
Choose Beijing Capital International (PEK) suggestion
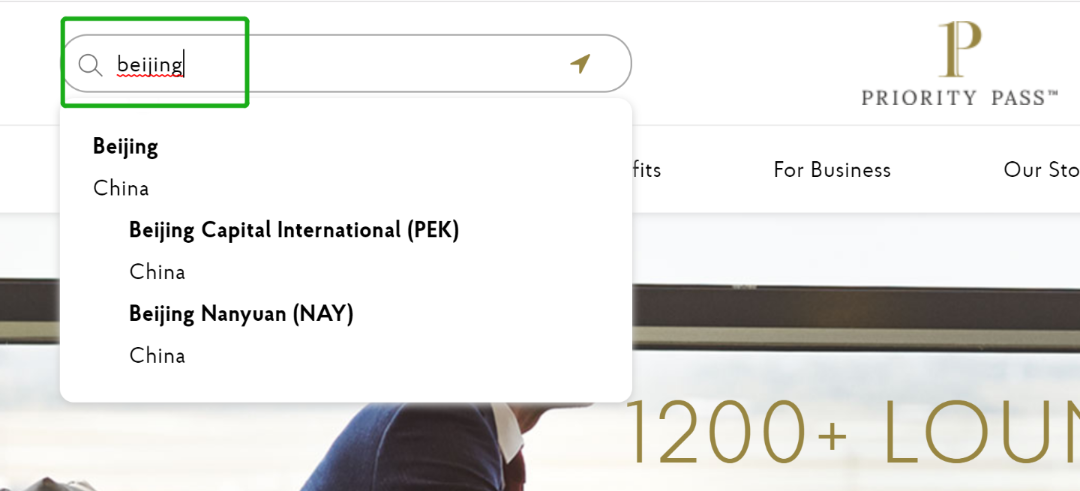pos(293,230)
